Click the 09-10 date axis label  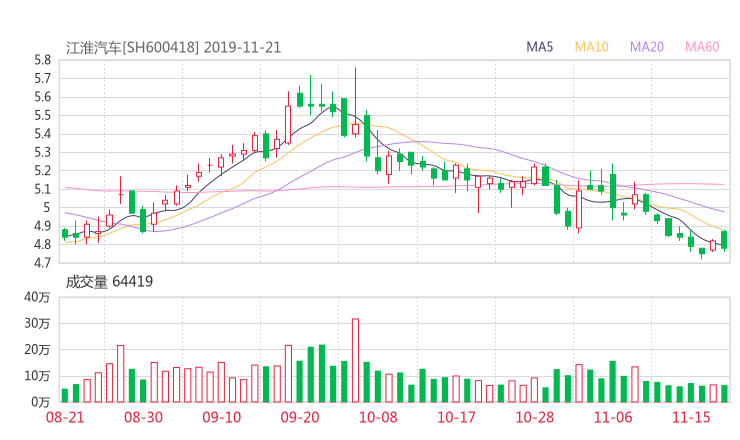[222, 417]
